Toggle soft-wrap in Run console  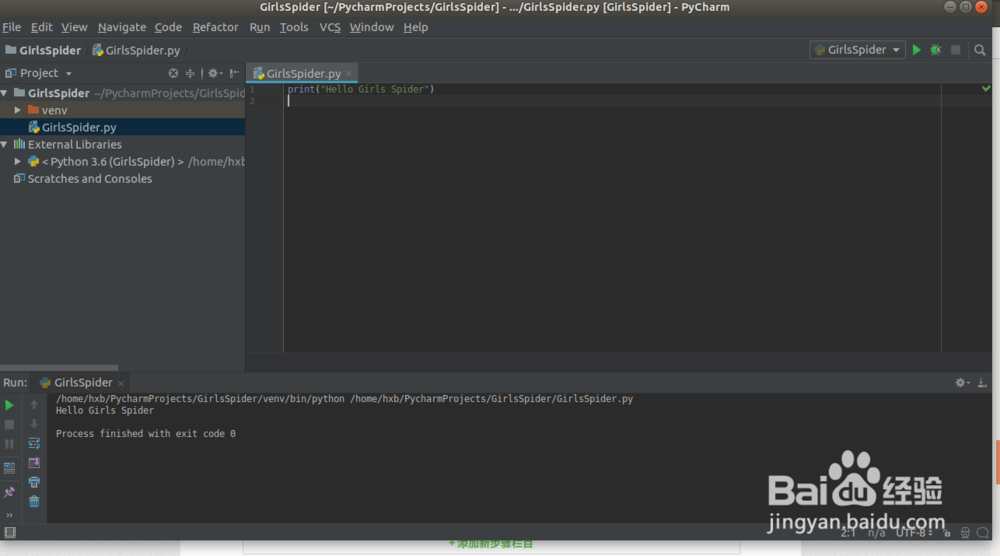(34, 443)
